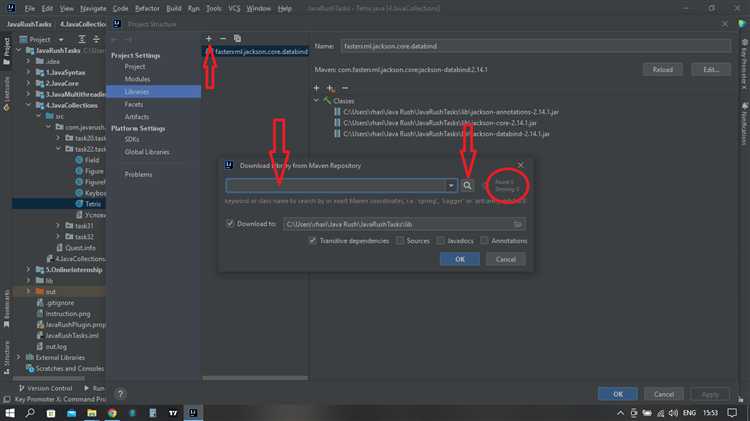
Task: Browse download folder with folder icon
Action: point(518,224)
